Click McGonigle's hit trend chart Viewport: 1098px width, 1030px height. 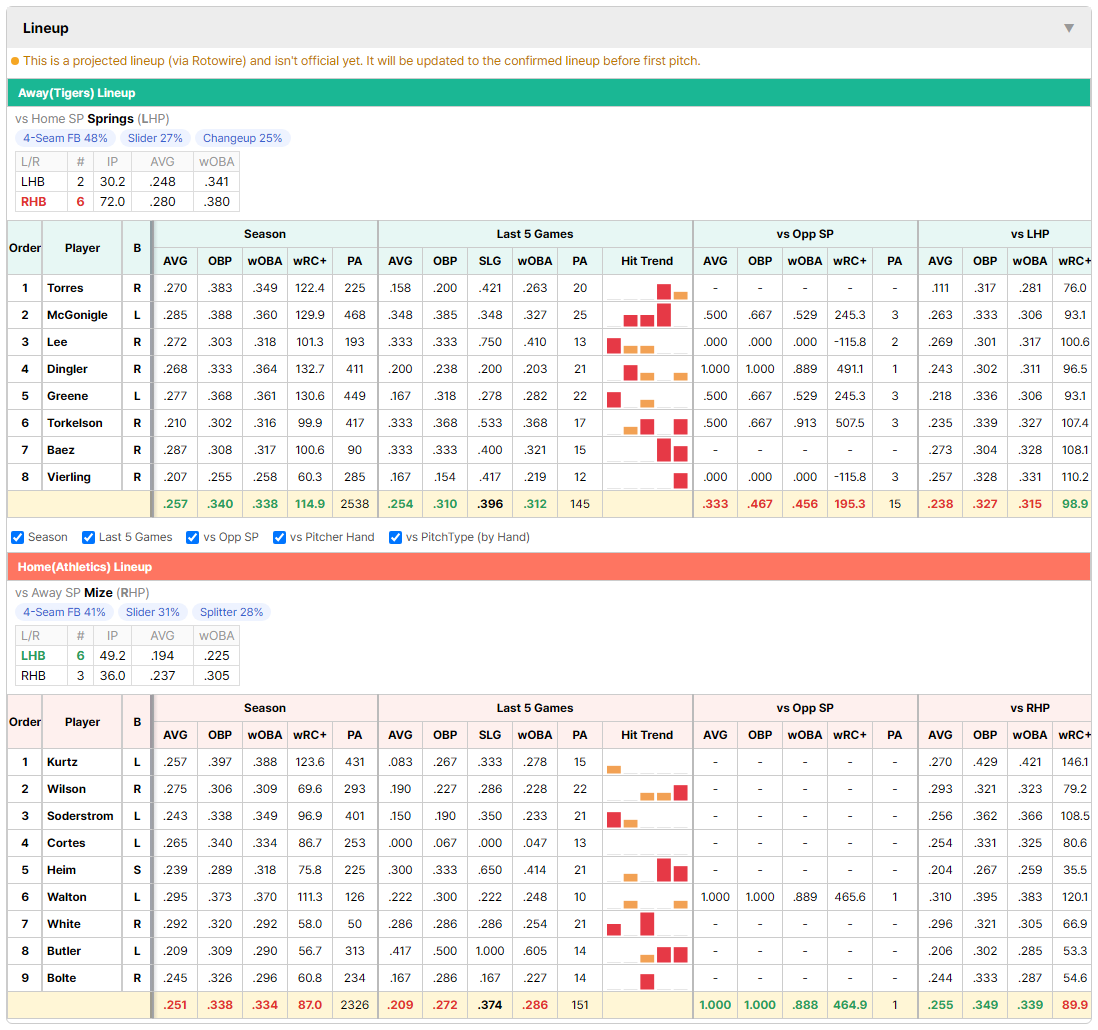[647, 315]
